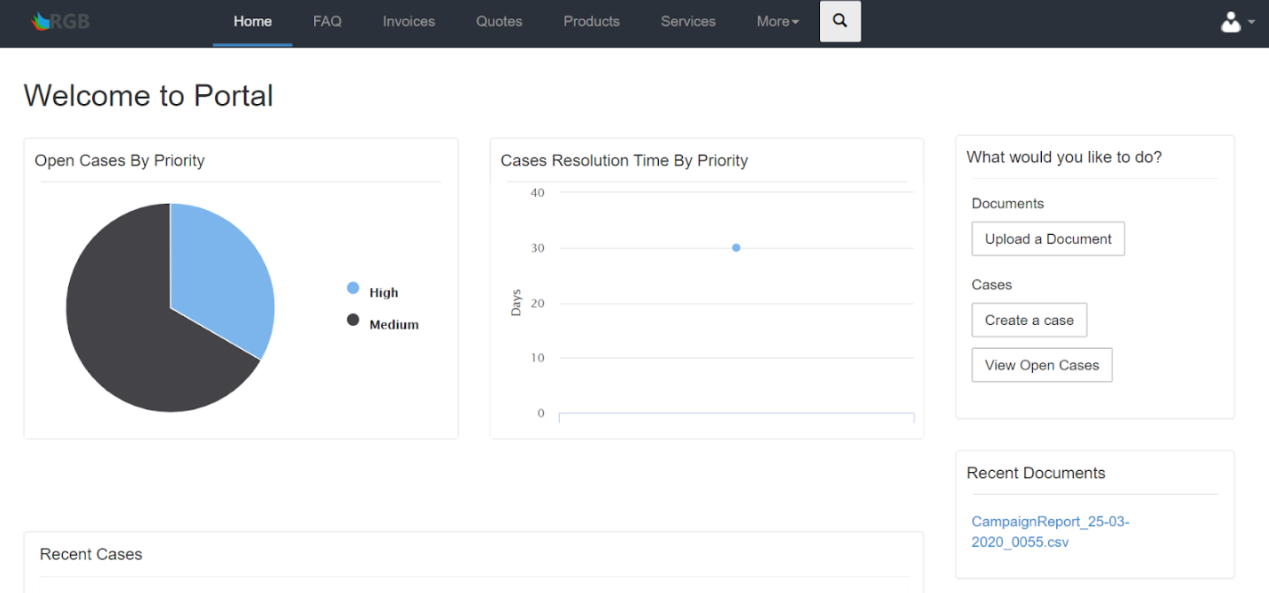1269x593 pixels.
Task: Go to the Home tab
Action: pos(253,22)
